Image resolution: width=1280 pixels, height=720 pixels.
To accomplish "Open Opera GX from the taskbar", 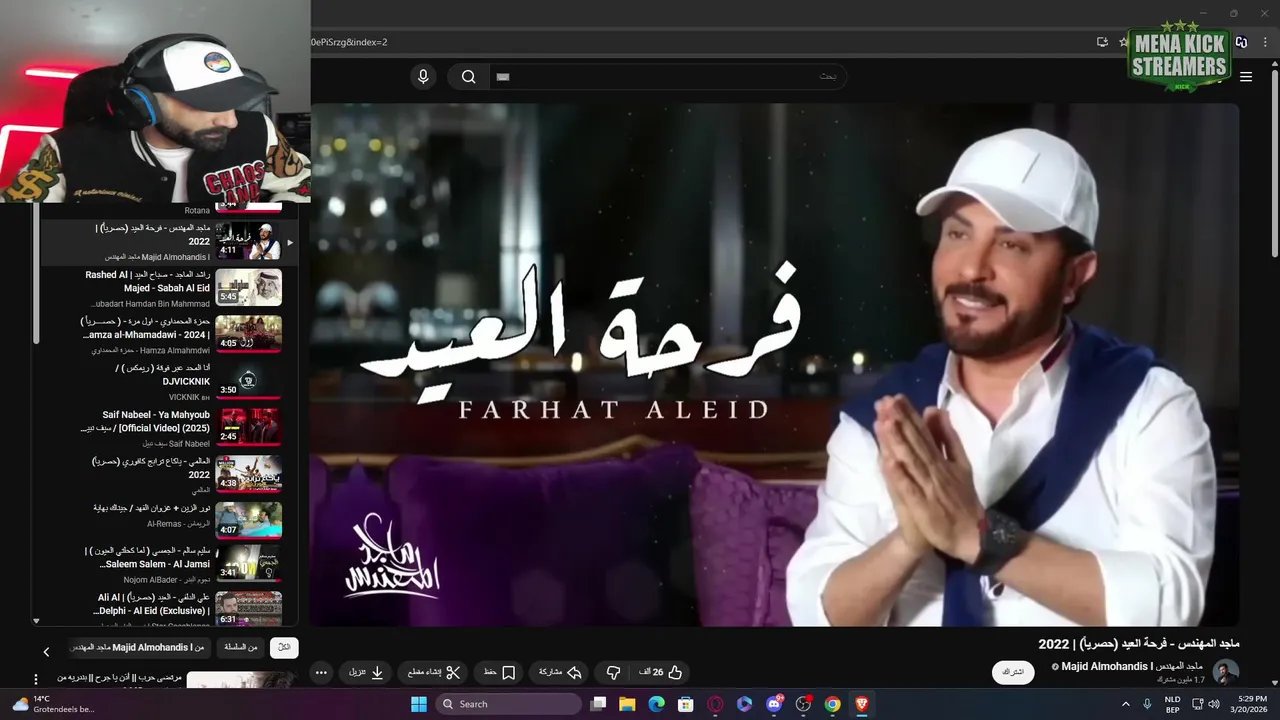I will pos(715,704).
